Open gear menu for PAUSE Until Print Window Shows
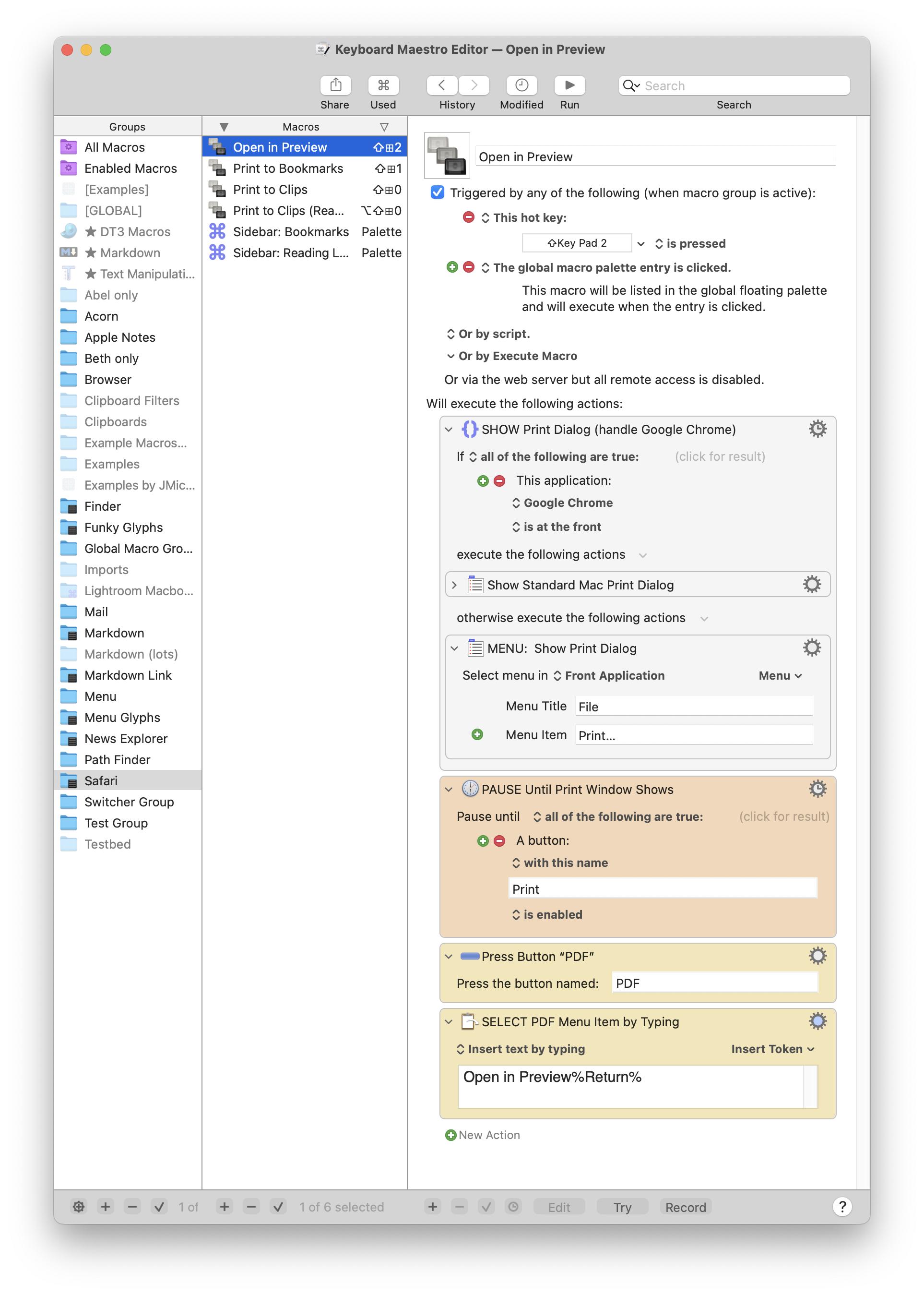Image resolution: width=924 pixels, height=1295 pixels. coord(817,789)
